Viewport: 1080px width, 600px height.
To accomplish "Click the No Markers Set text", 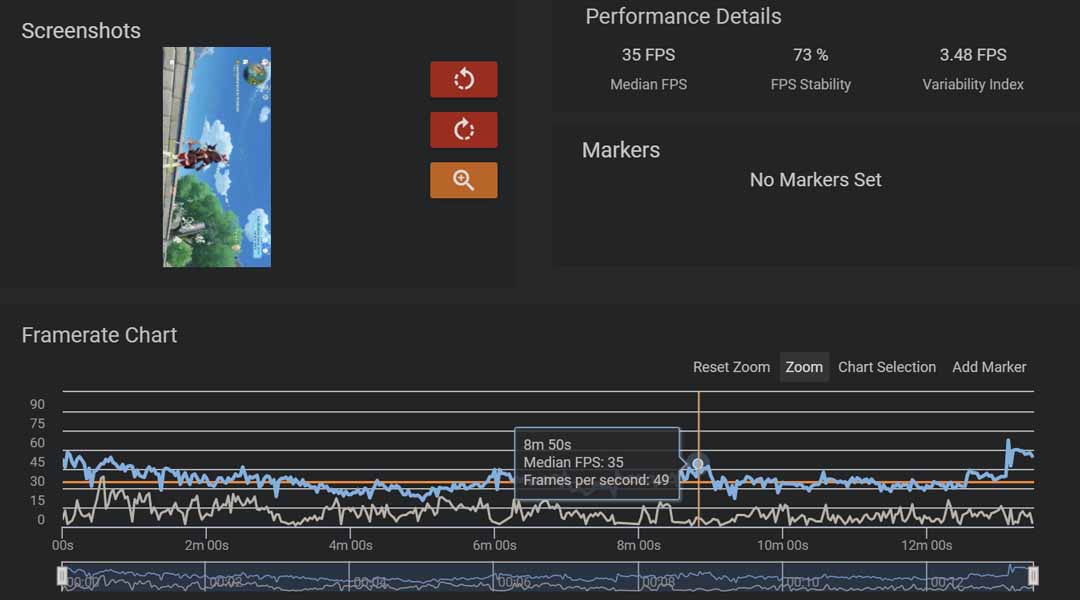I will pyautogui.click(x=815, y=180).
